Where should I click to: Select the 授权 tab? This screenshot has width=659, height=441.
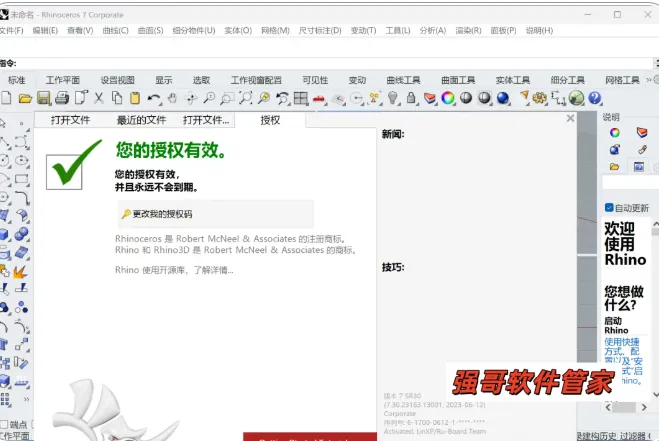click(270, 120)
